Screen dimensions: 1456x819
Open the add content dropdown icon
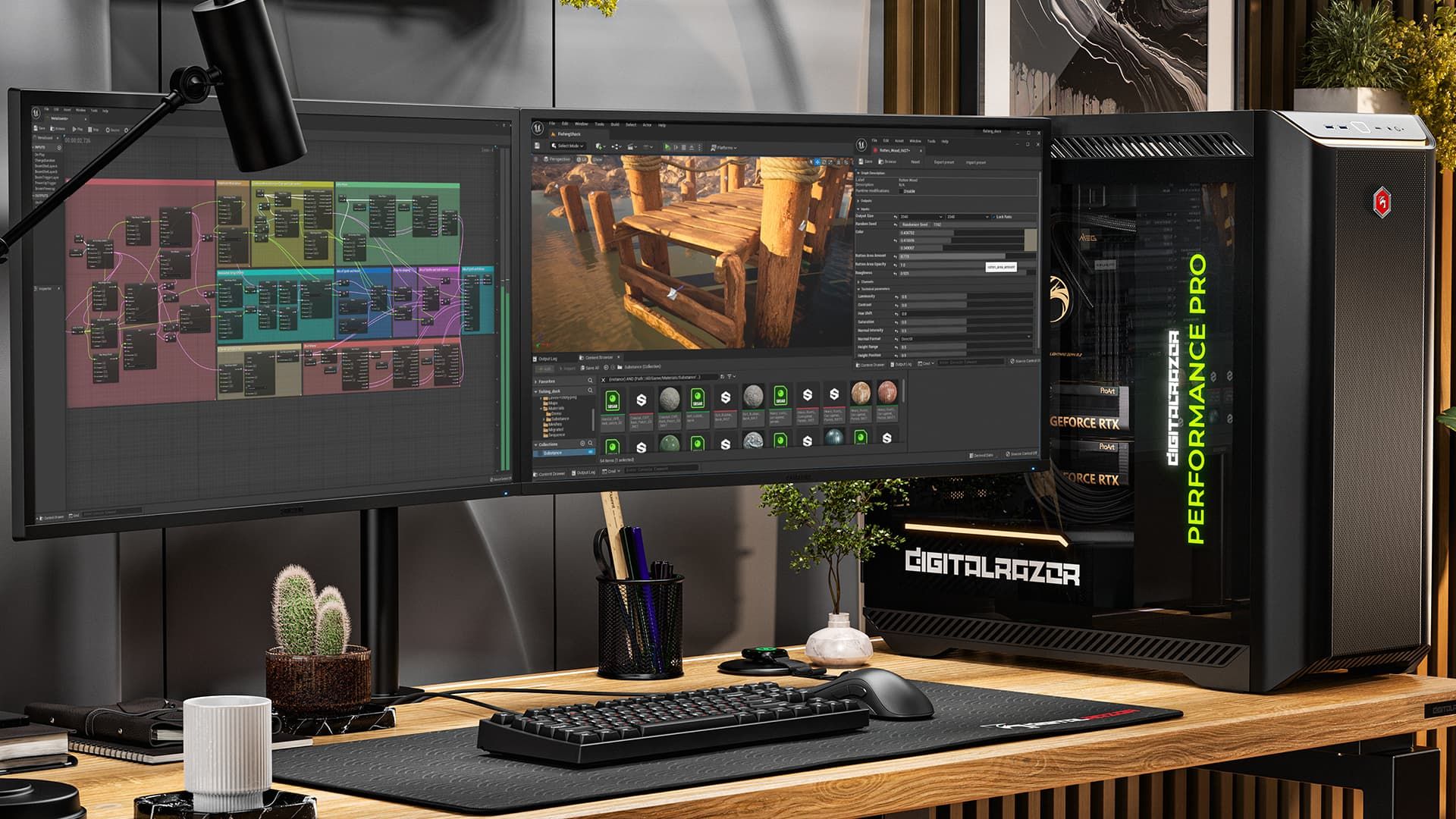pyautogui.click(x=601, y=146)
